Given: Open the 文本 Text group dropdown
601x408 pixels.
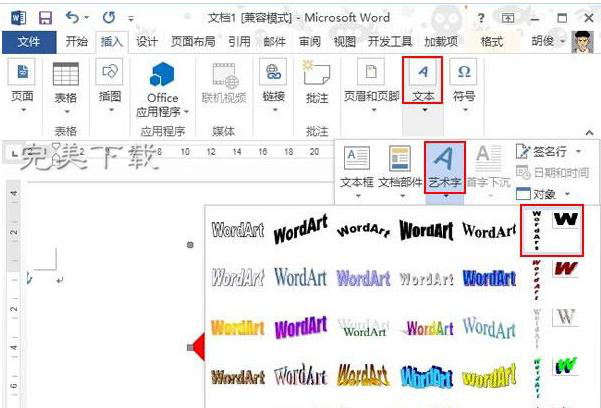Looking at the screenshot, I should point(423,85).
